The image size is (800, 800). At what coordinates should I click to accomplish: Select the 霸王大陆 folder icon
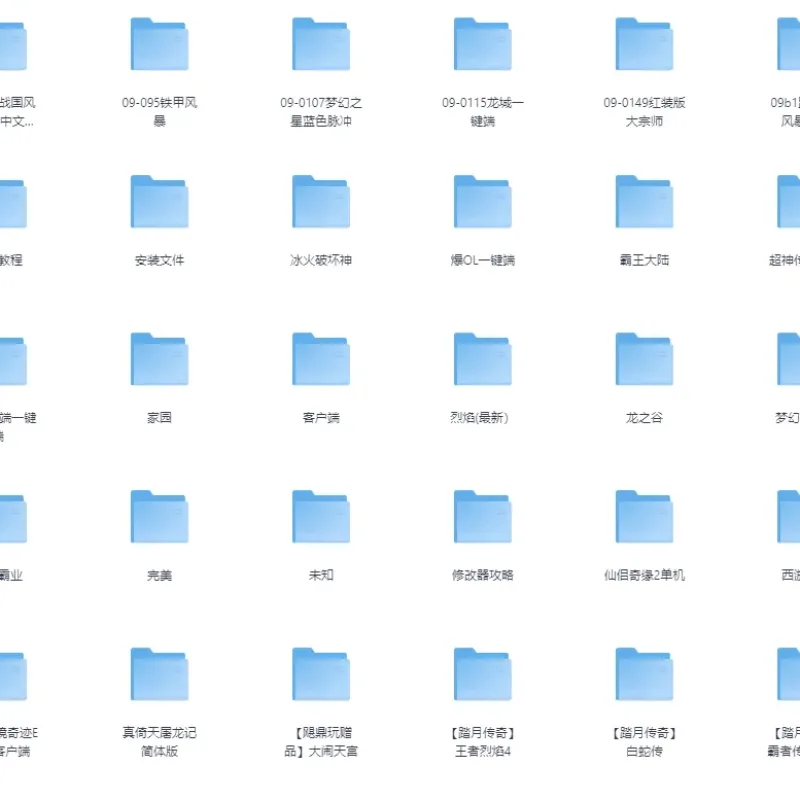[x=644, y=202]
